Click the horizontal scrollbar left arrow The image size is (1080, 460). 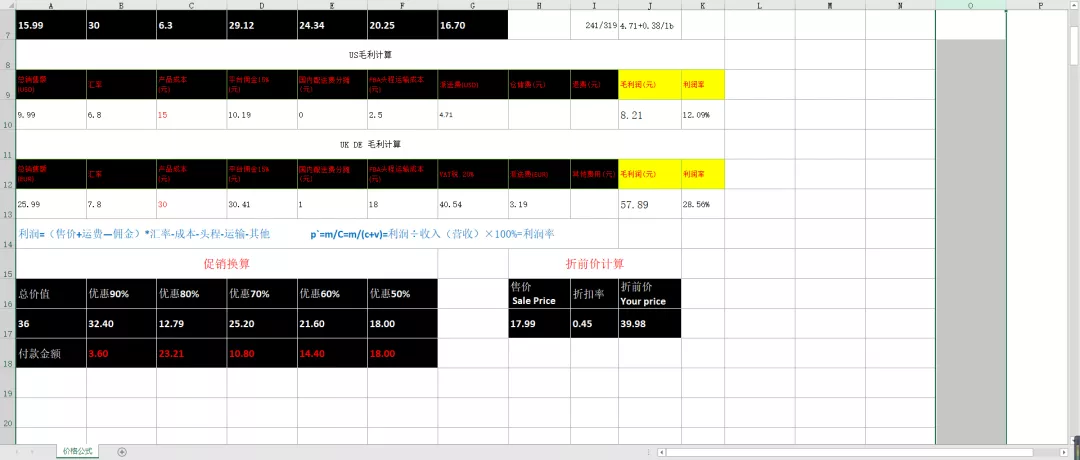pos(661,452)
